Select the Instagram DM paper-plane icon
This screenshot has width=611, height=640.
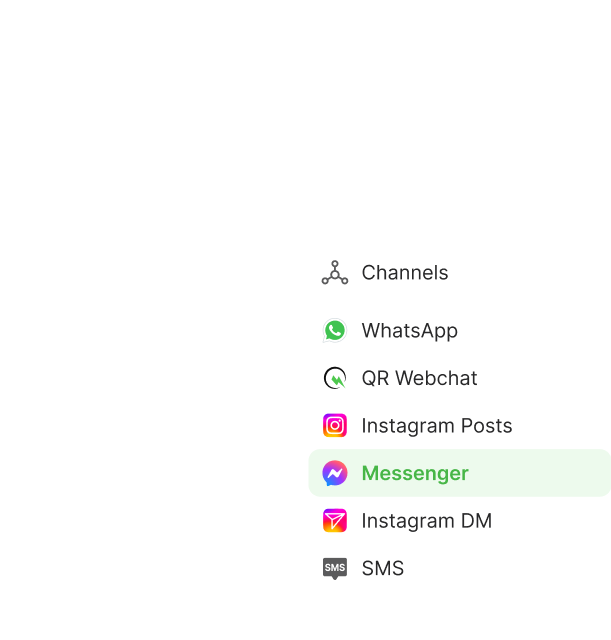click(335, 520)
